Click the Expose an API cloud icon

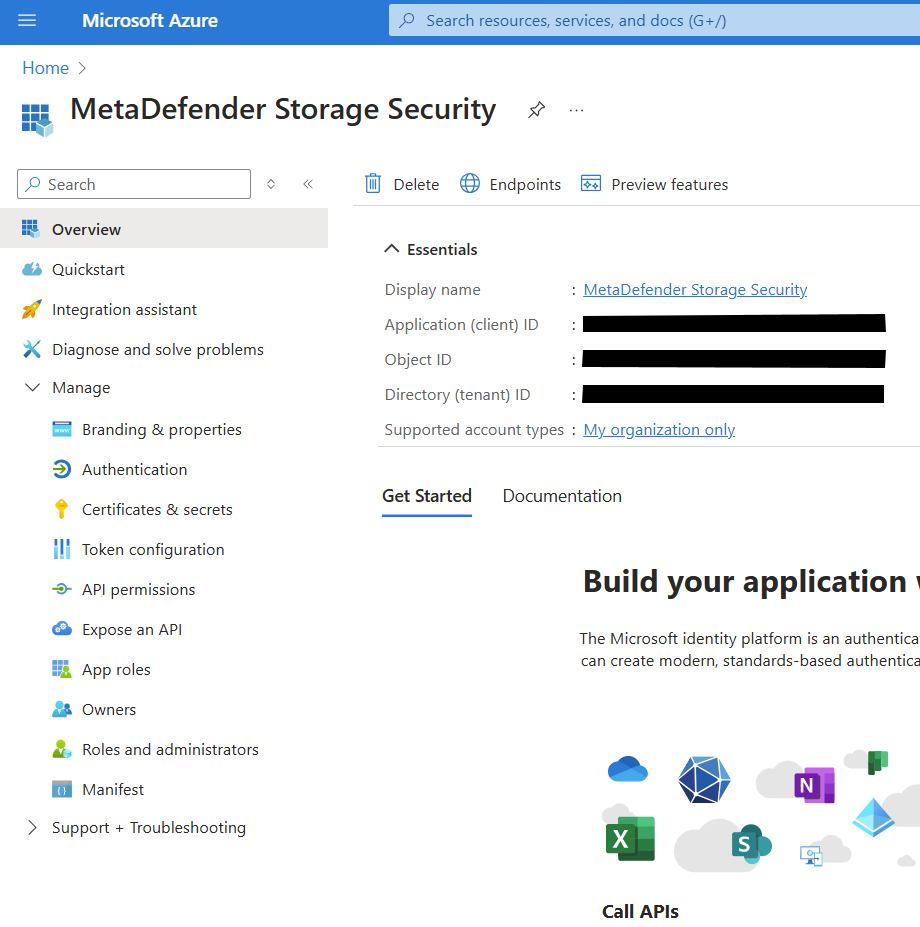[62, 629]
